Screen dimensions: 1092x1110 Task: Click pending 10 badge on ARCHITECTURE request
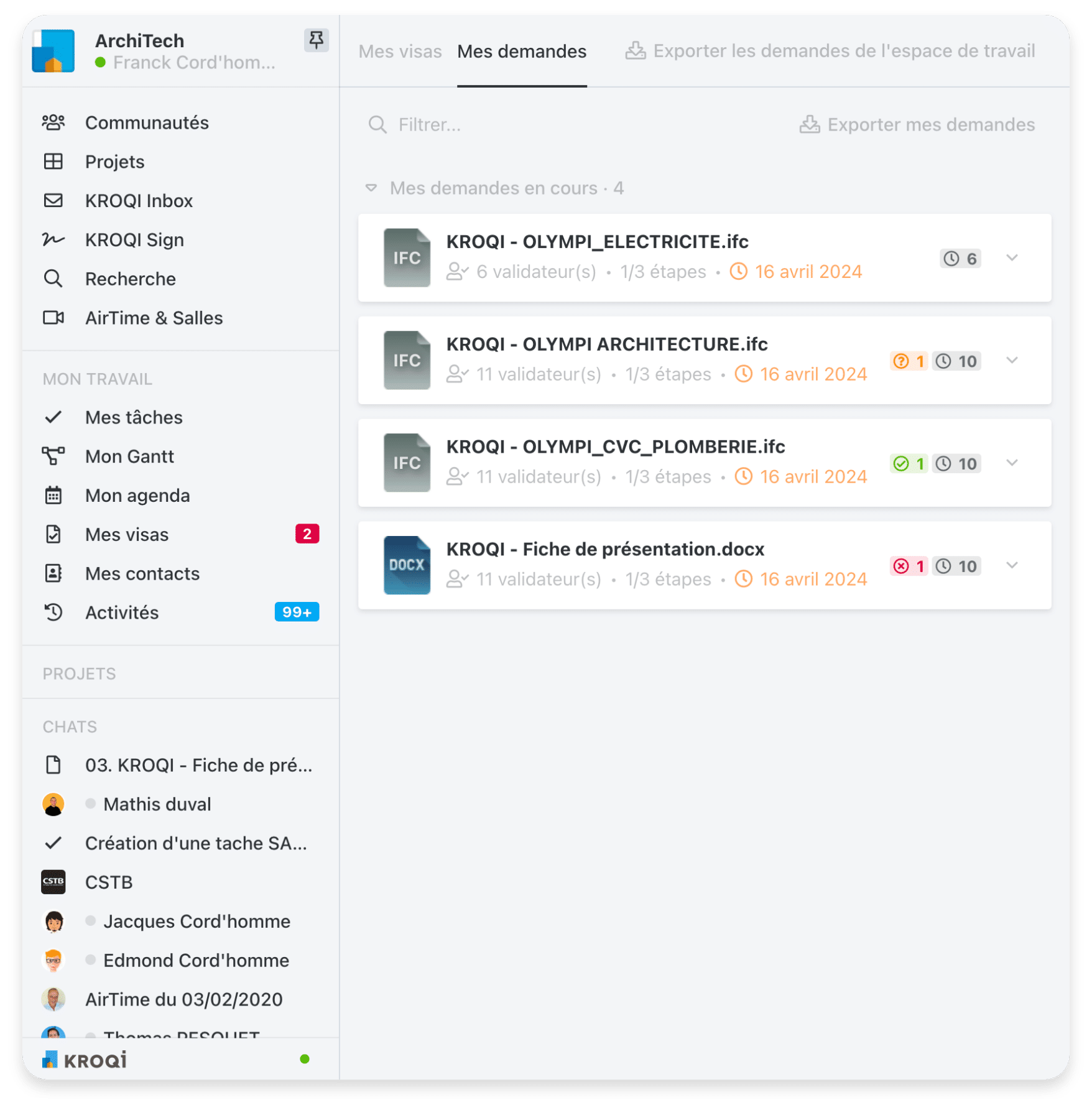[956, 361]
